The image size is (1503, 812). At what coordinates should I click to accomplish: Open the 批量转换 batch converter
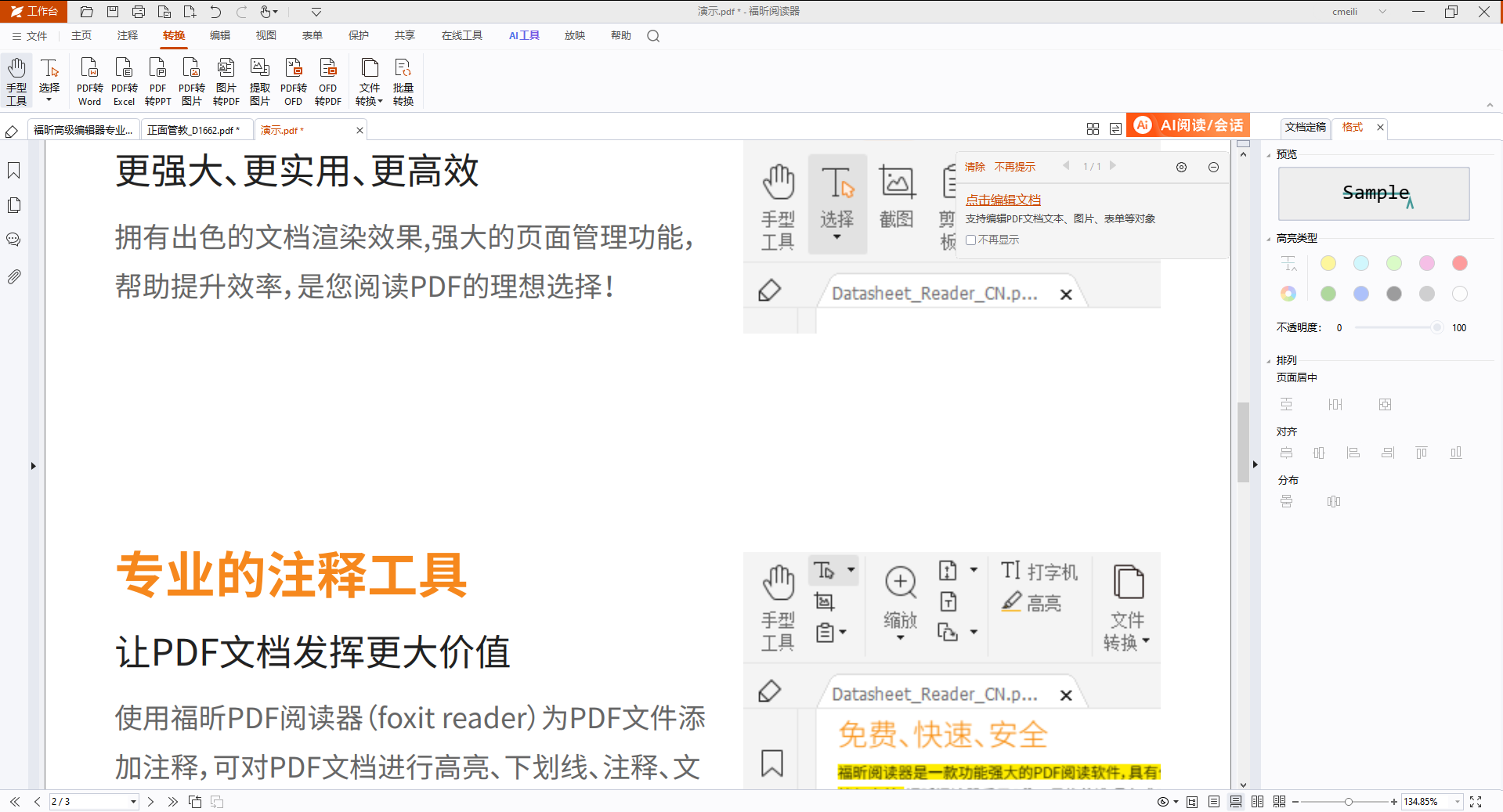coord(403,81)
